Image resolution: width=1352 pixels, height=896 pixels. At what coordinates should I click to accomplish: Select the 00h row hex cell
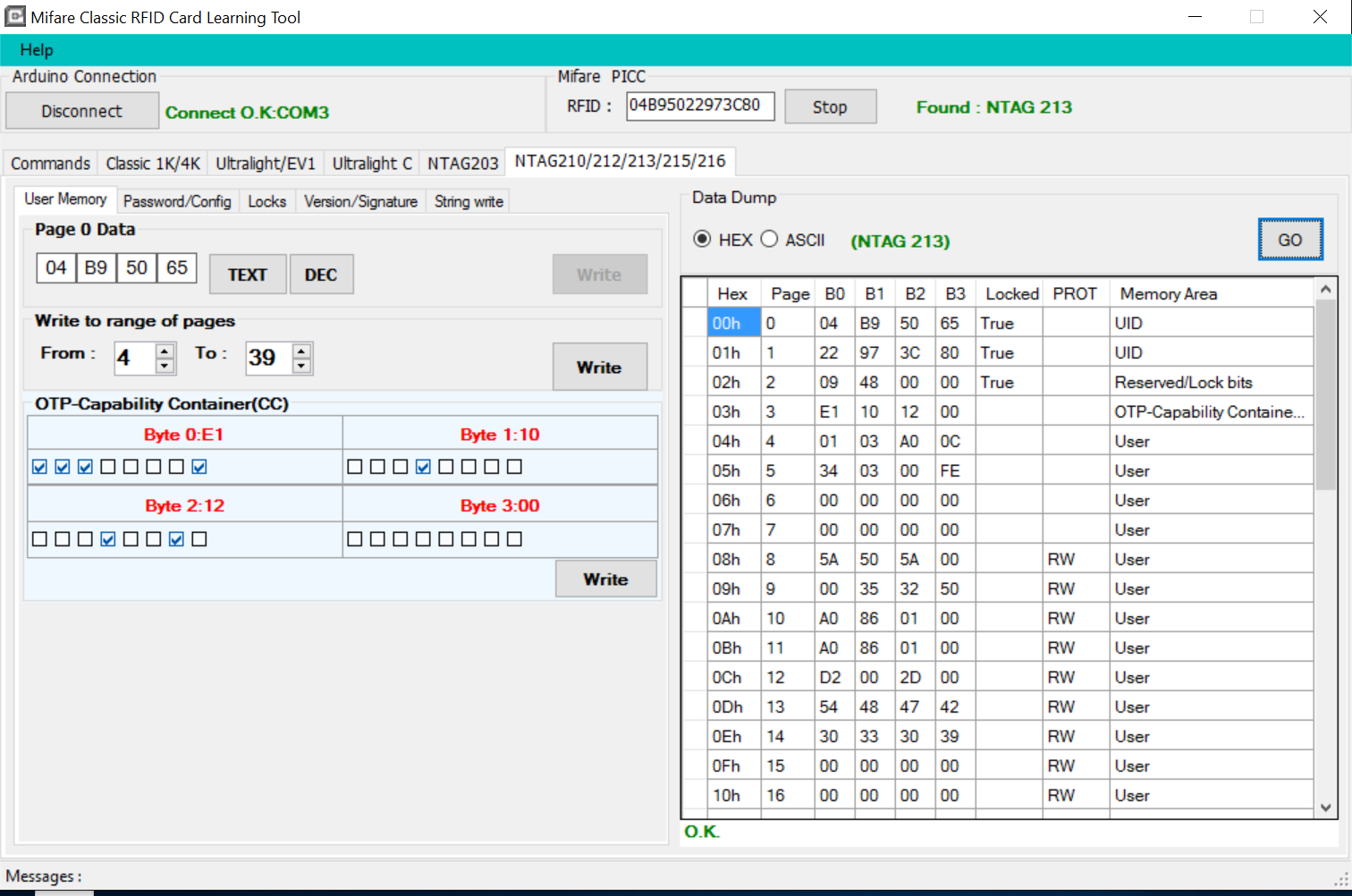[734, 323]
